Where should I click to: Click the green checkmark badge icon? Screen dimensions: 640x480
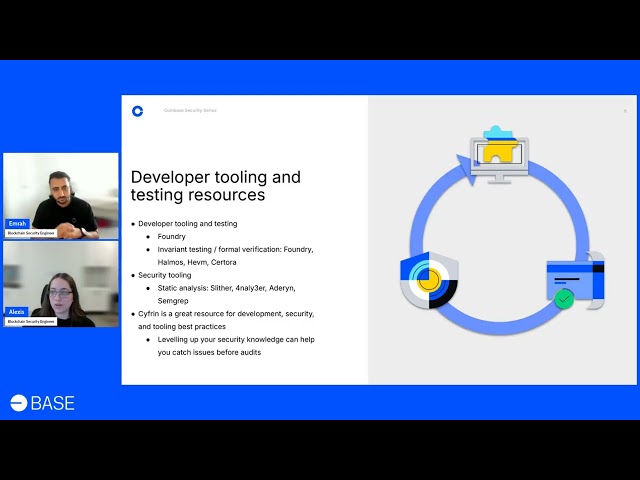click(x=564, y=299)
